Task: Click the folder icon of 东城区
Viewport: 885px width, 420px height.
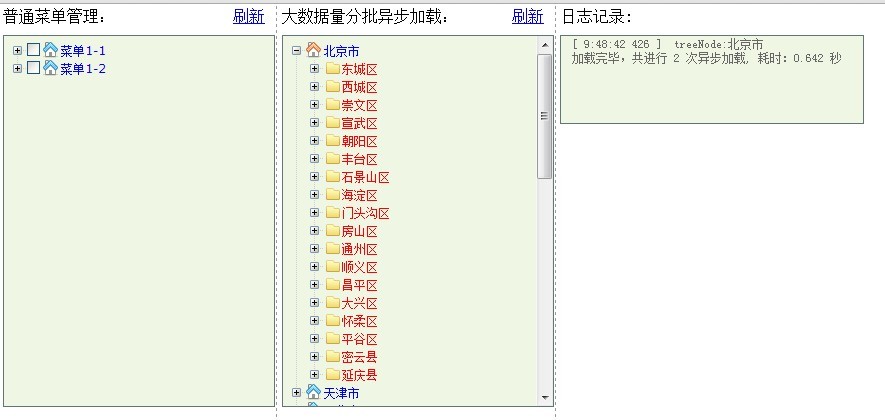Action: pos(332,69)
